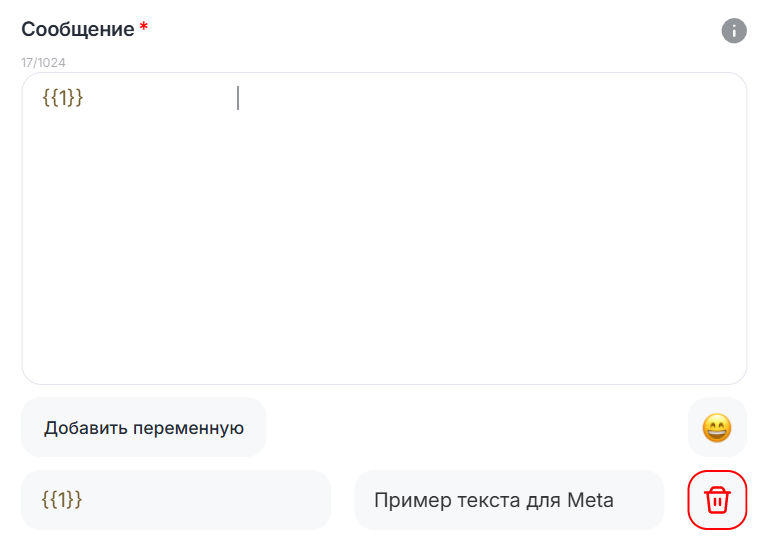
Task: Show message help via the gray info circle
Action: coord(734,31)
